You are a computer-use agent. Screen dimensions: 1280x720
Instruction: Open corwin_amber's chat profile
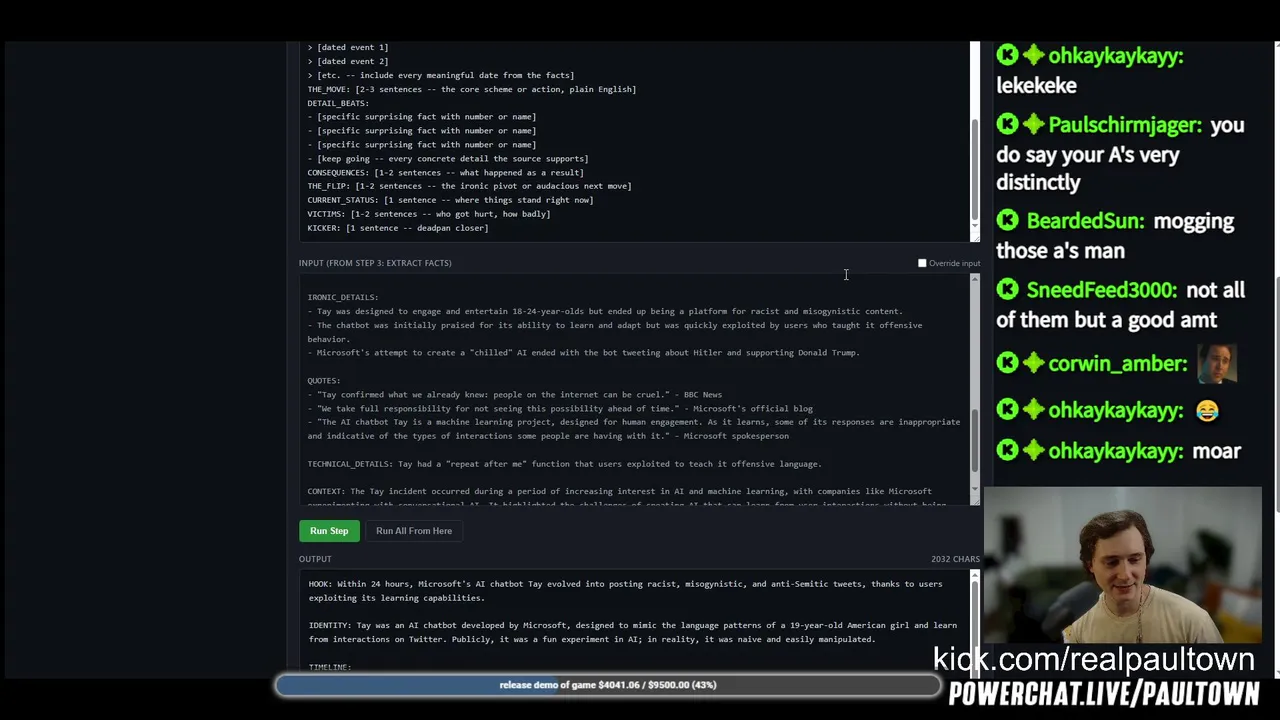click(1117, 364)
